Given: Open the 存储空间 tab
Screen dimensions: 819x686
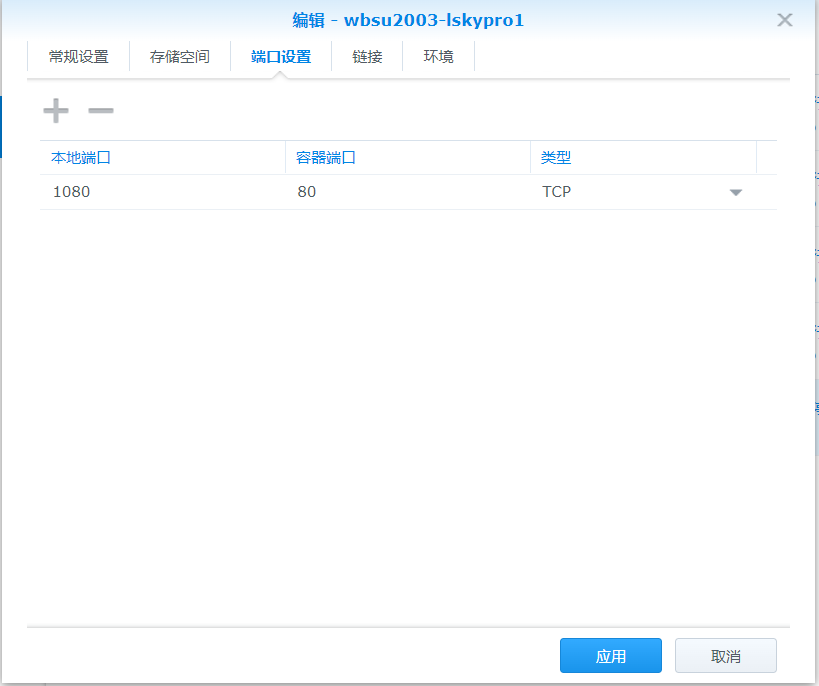Looking at the screenshot, I should click(180, 57).
